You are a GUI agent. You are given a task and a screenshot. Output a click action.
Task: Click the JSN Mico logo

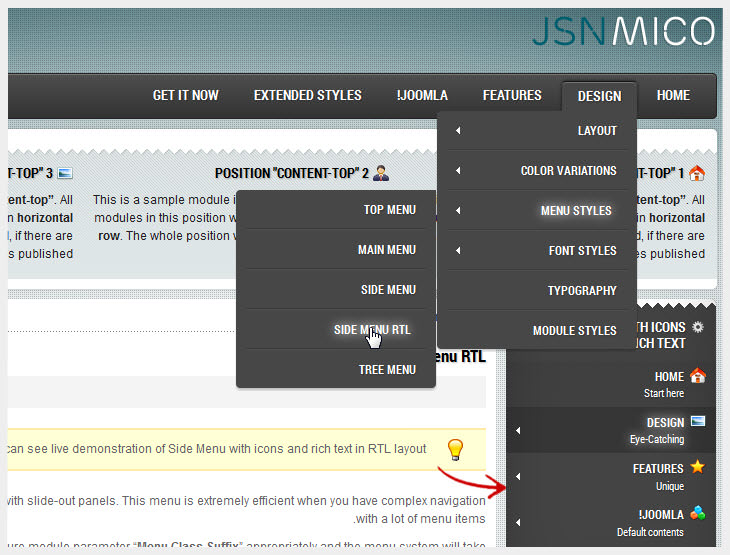(623, 31)
